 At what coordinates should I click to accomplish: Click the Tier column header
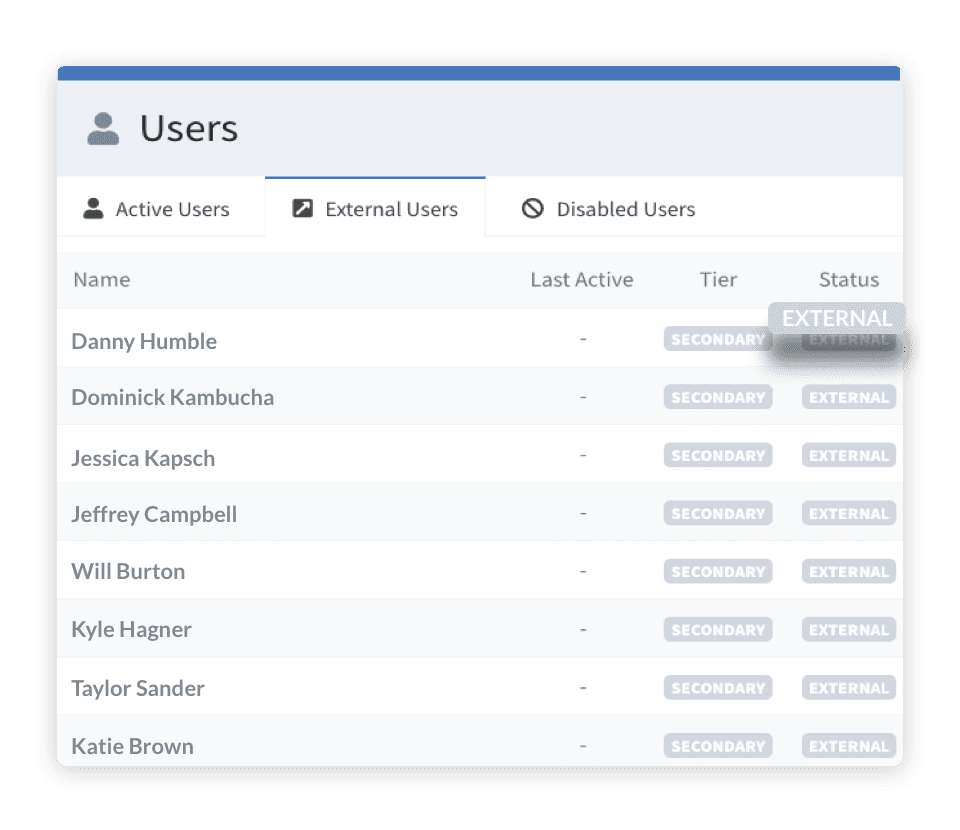(718, 280)
